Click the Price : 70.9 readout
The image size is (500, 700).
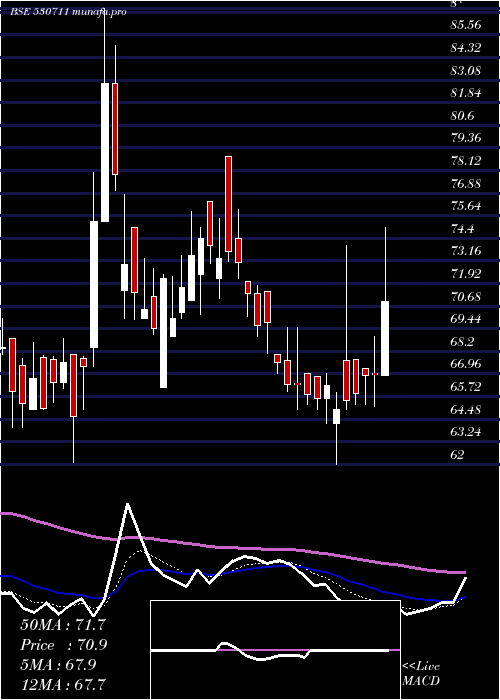pos(63,644)
